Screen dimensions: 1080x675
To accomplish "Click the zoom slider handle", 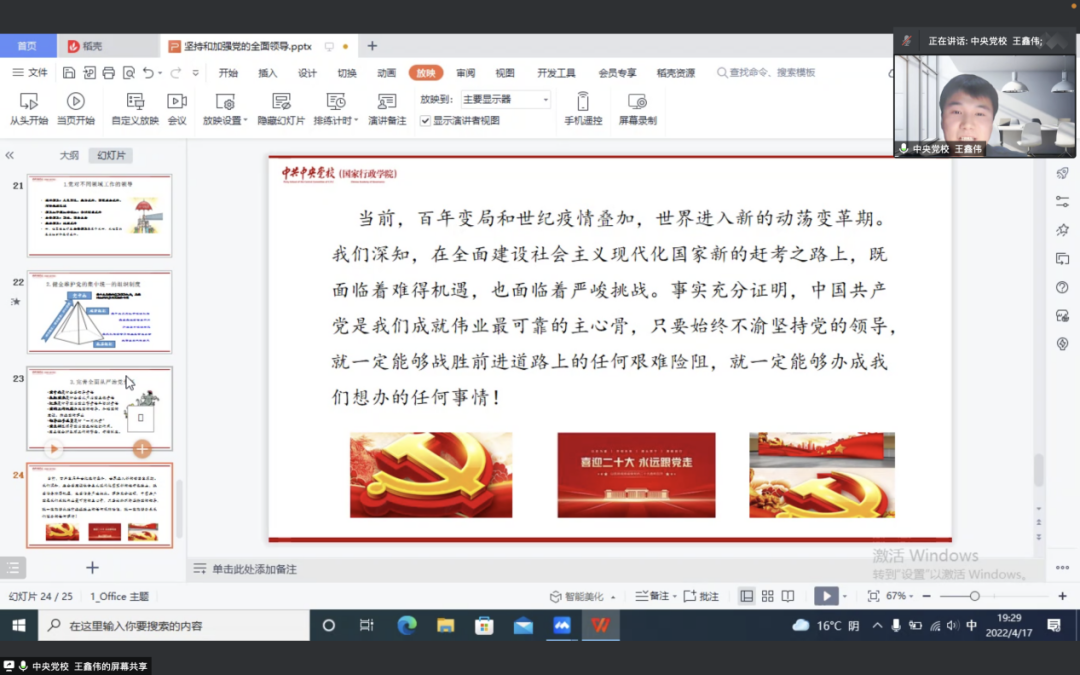I will [974, 596].
